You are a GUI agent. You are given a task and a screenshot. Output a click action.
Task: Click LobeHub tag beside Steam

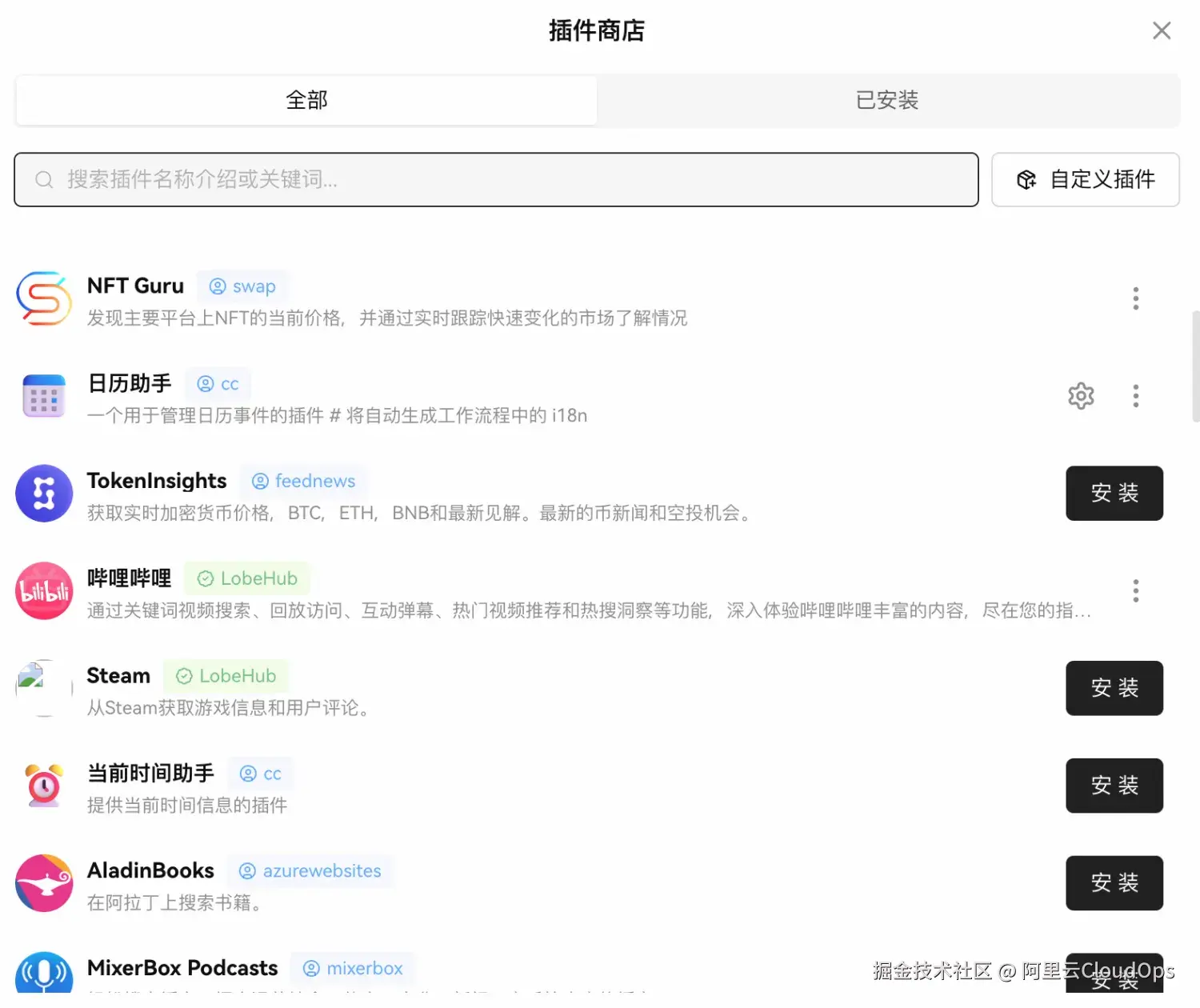[x=226, y=676]
